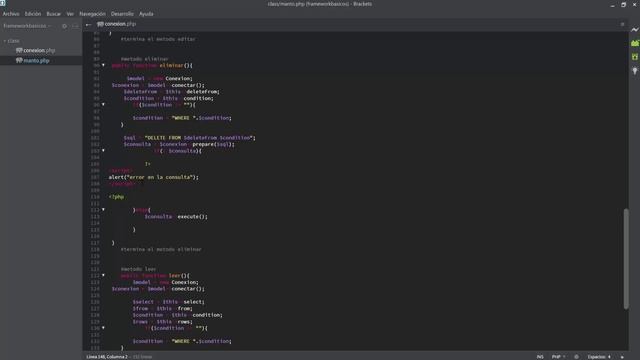The height and width of the screenshot is (360, 640).
Task: Click the vertical scrollbar thumb of the editor
Action: [626, 259]
